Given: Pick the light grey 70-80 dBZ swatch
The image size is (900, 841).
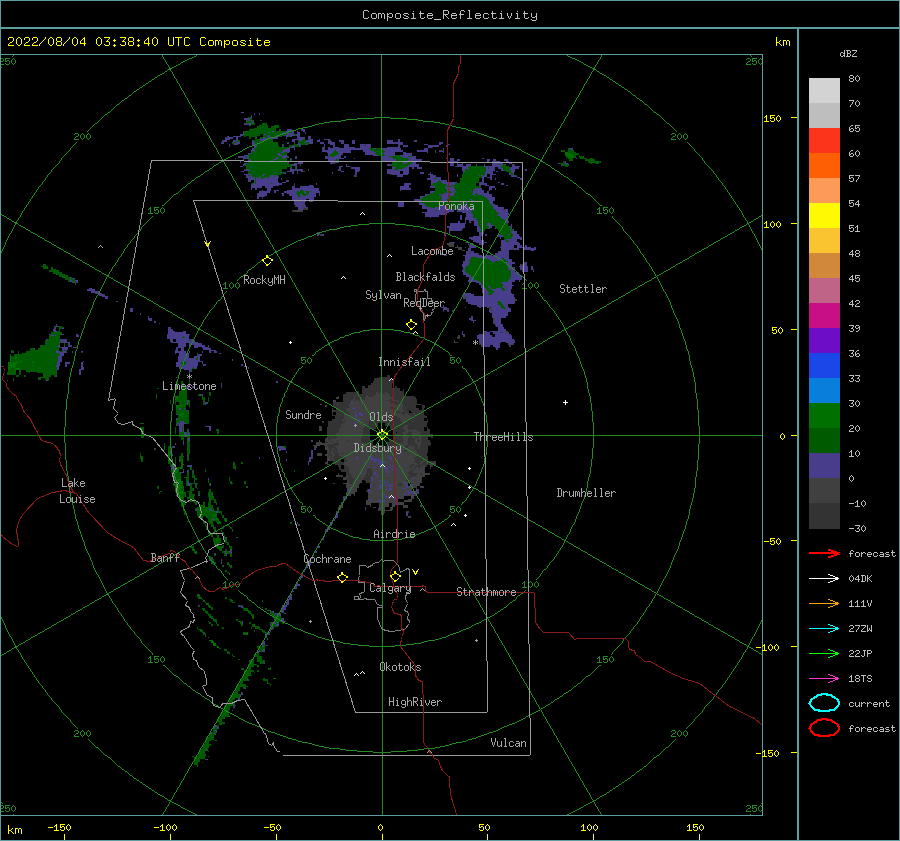Looking at the screenshot, I should point(824,91).
